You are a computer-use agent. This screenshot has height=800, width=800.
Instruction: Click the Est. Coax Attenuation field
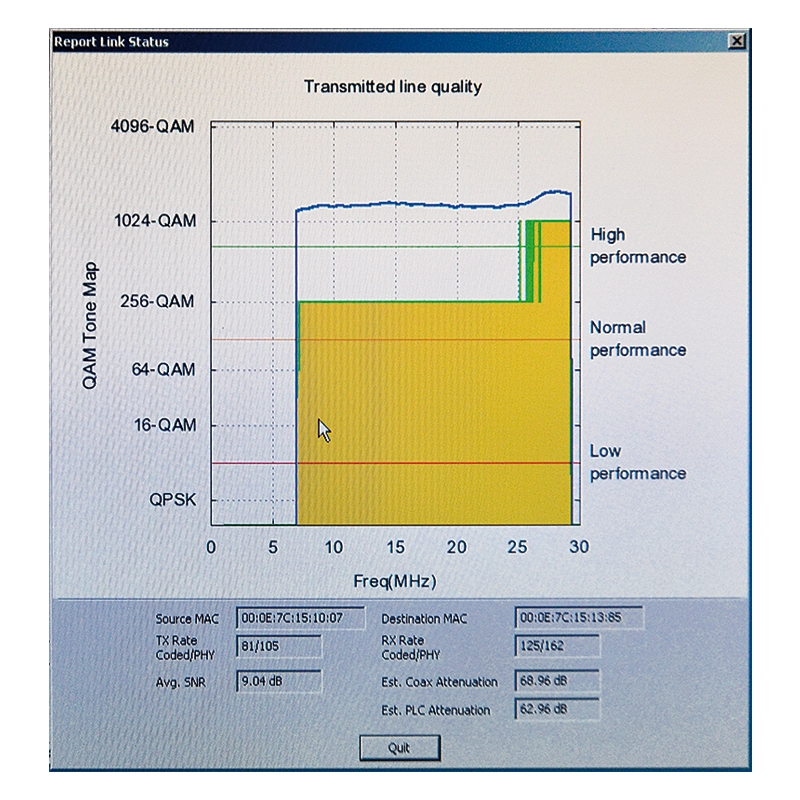[557, 681]
